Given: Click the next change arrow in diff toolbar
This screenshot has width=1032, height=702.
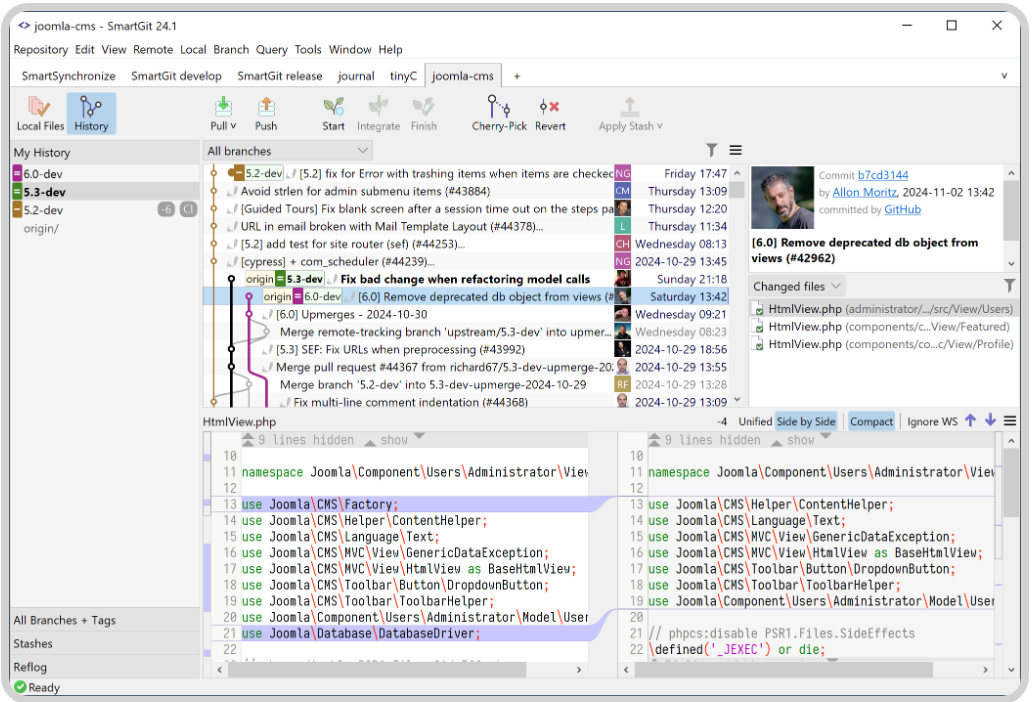Looking at the screenshot, I should (x=989, y=421).
